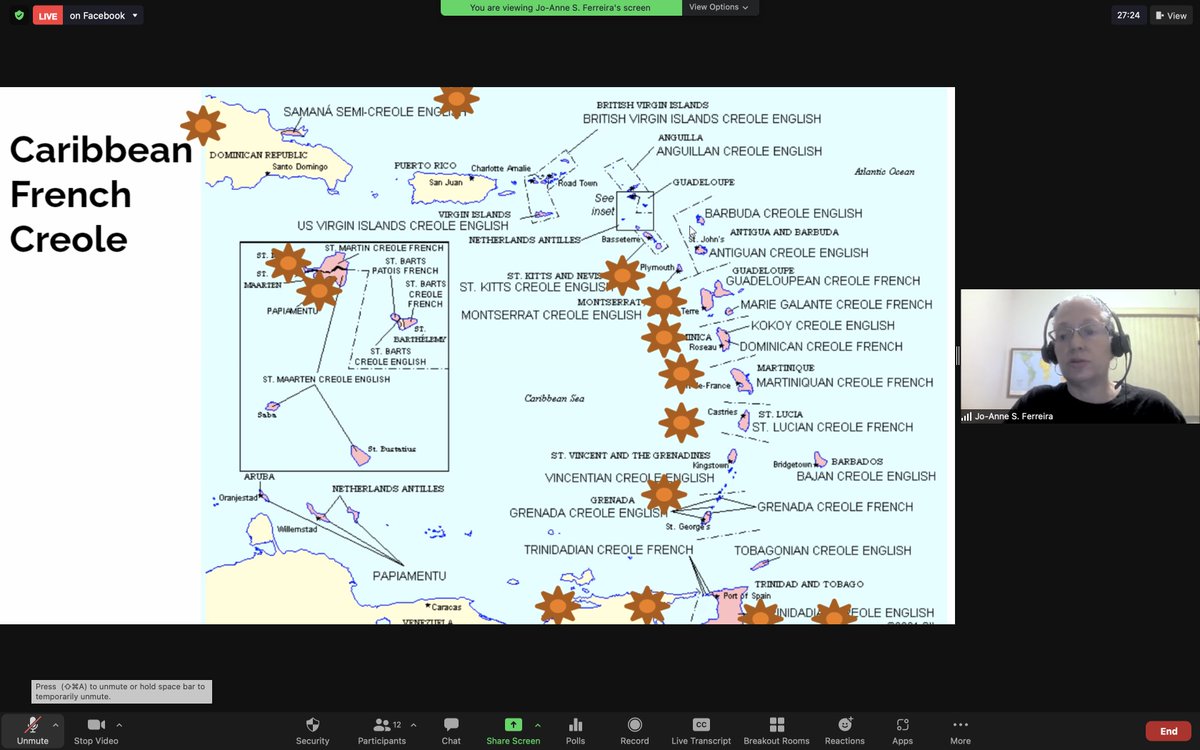Click 'US VIRGIN ISLANDS CREOLE ENGLISH' label
The width and height of the screenshot is (1200, 750).
point(403,226)
